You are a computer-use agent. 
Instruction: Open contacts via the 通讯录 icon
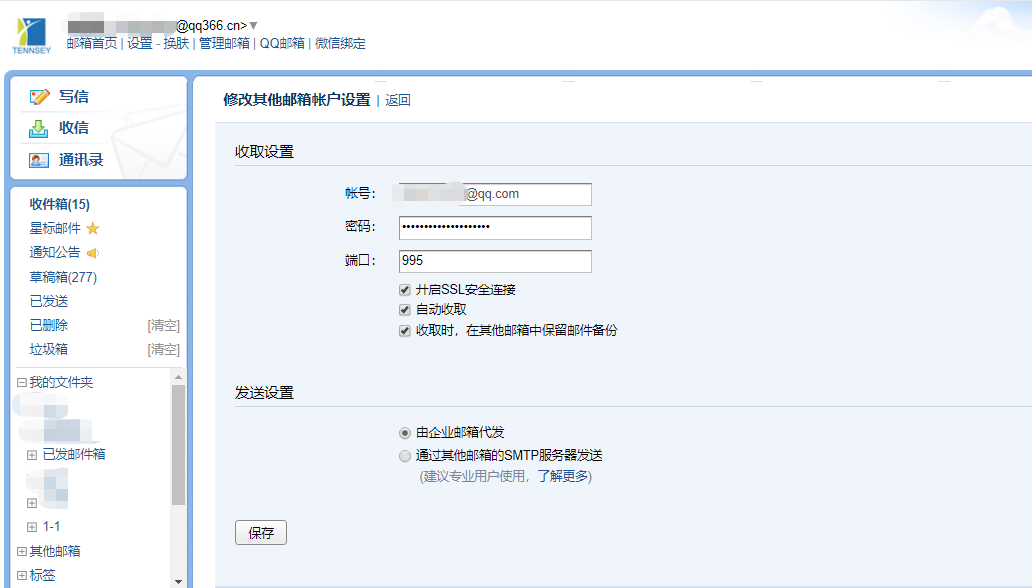38,160
